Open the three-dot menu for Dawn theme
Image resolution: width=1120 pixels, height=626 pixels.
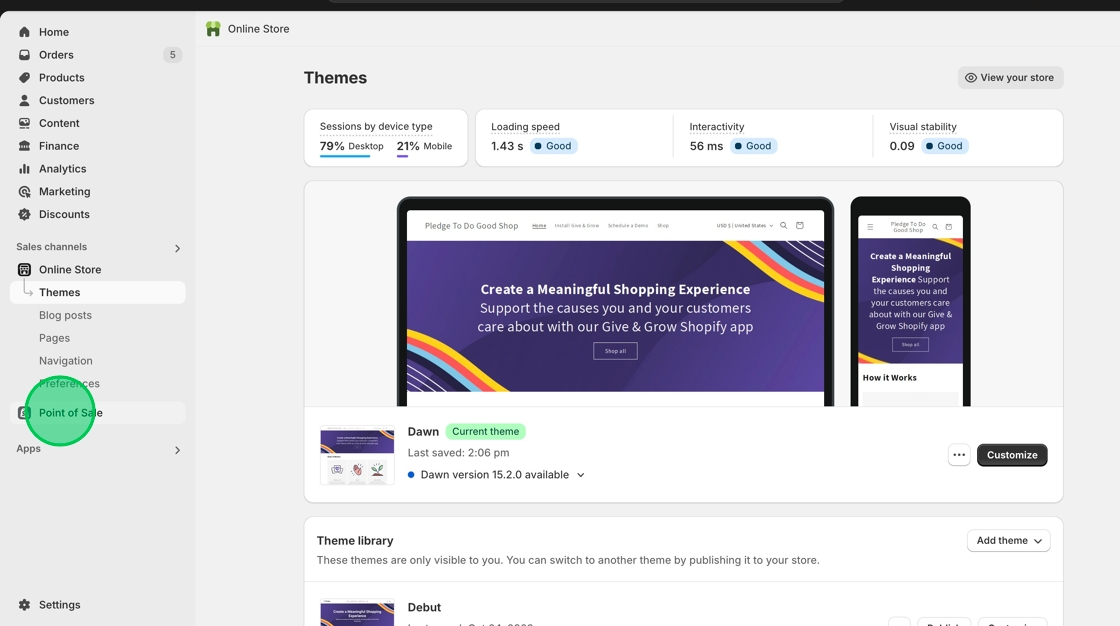pyautogui.click(x=959, y=455)
